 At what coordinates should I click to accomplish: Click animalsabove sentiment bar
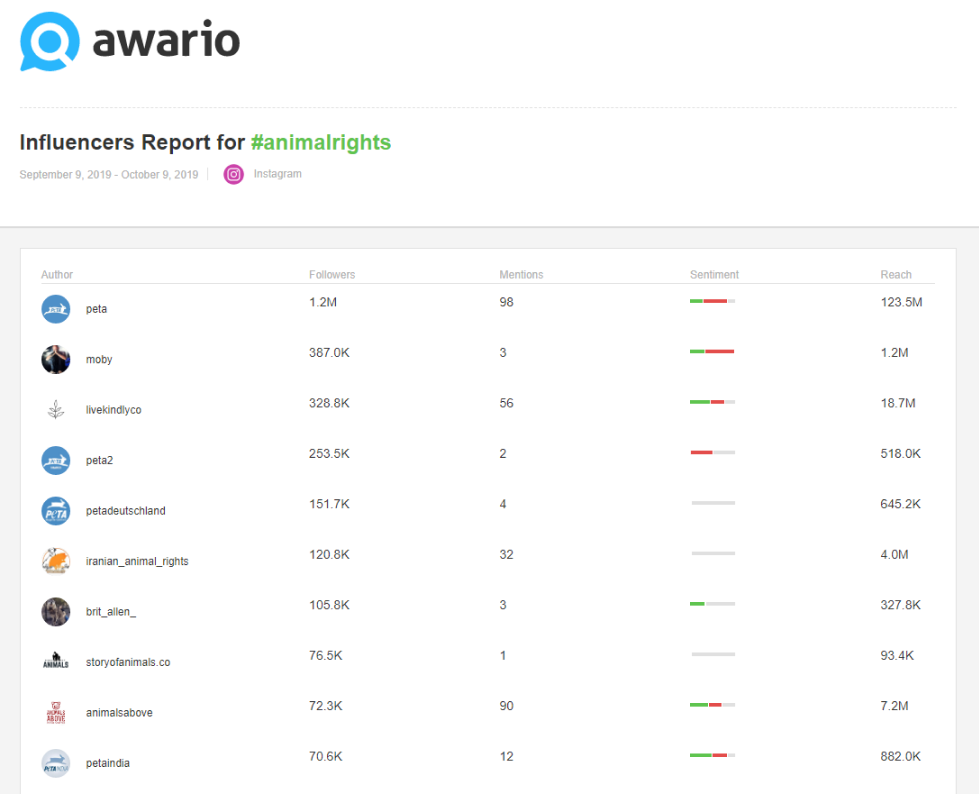pos(712,705)
